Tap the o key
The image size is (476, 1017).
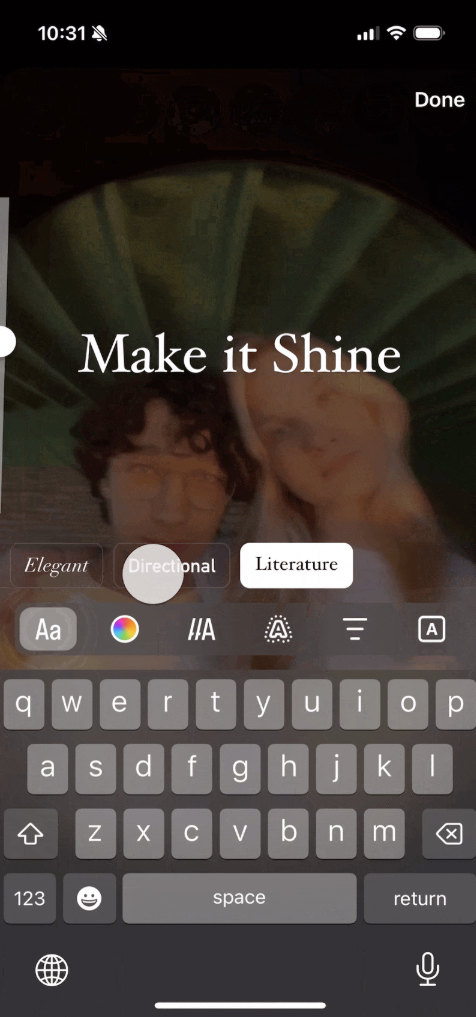click(407, 704)
